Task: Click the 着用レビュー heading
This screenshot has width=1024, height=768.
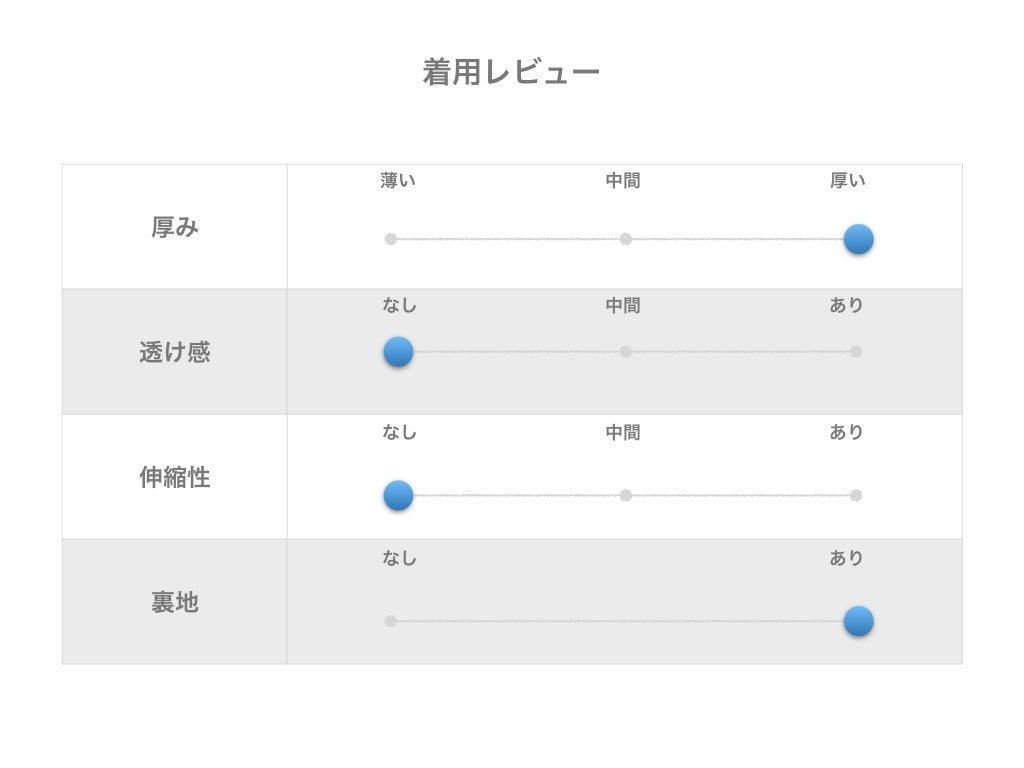Action: tap(511, 73)
